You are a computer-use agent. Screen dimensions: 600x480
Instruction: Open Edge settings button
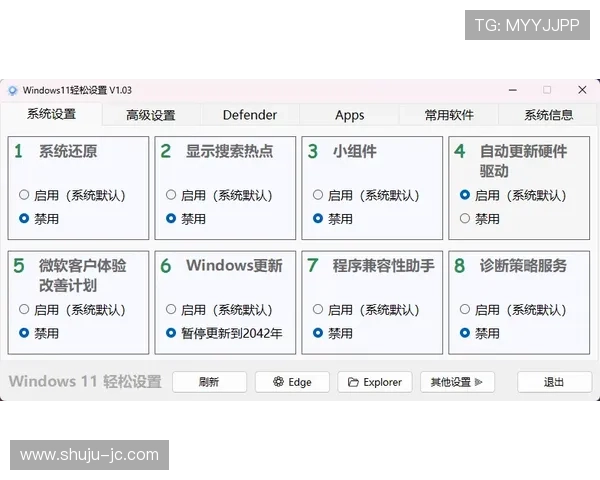coord(292,382)
